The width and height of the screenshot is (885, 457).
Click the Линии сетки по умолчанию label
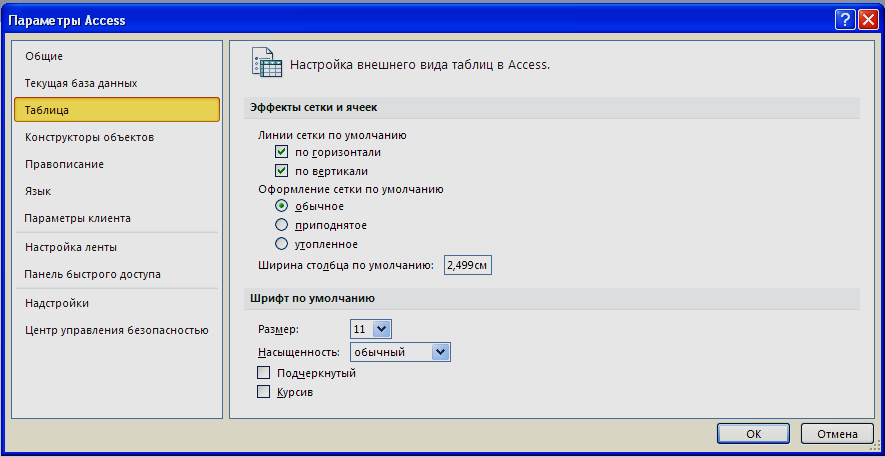pyautogui.click(x=332, y=135)
